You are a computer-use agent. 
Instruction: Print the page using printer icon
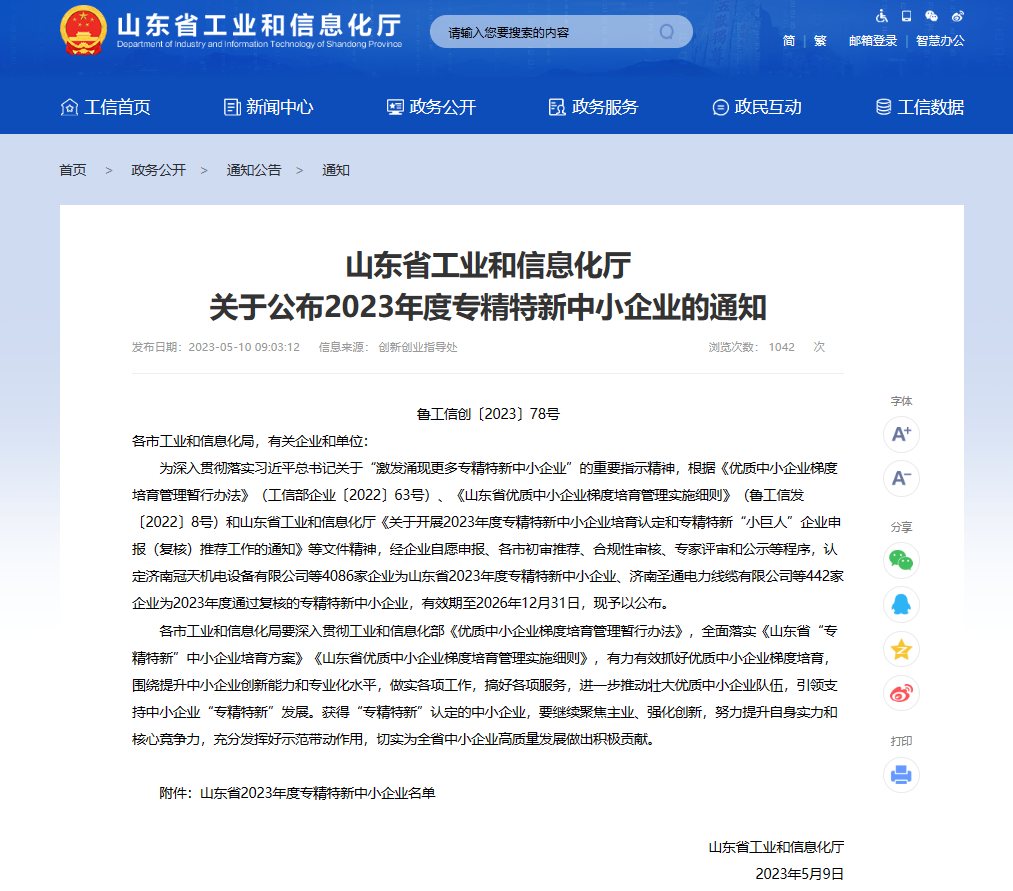coord(901,774)
